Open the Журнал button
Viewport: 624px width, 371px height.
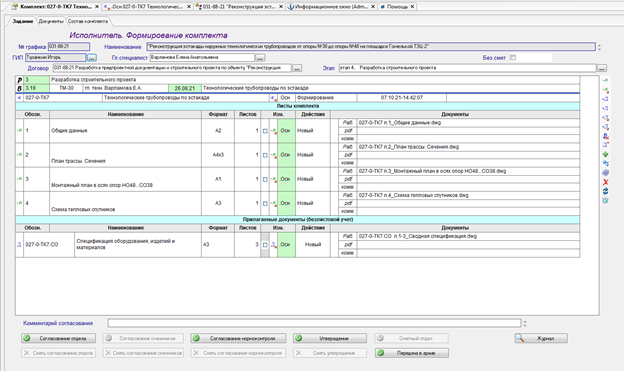pyautogui.click(x=541, y=338)
